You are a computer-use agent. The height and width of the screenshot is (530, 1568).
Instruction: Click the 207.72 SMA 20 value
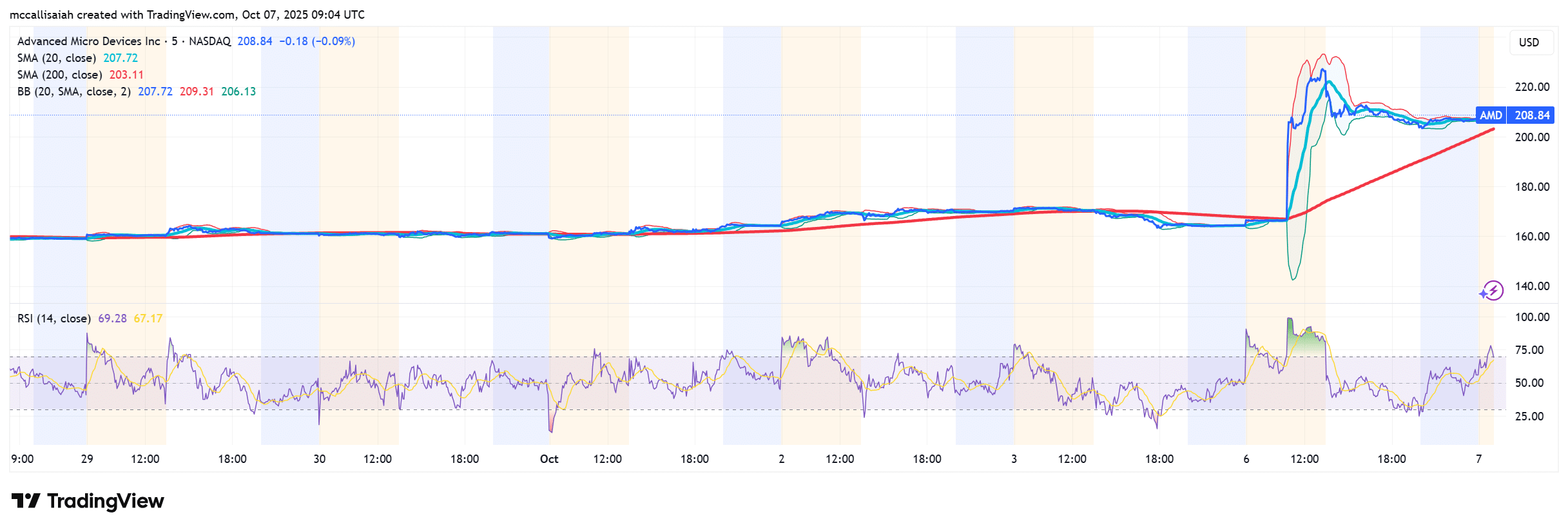[121, 58]
